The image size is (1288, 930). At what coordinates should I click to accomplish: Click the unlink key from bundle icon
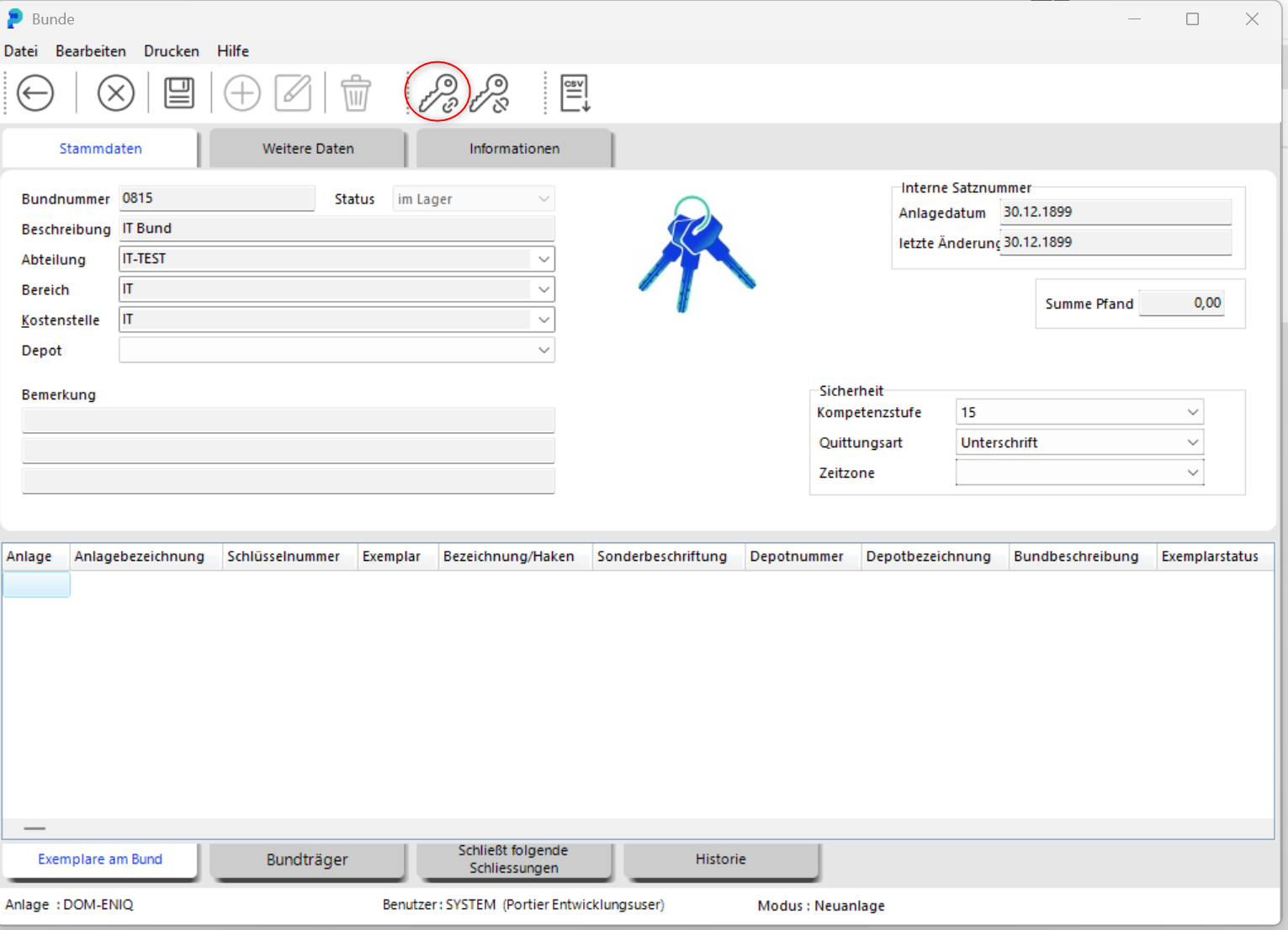(490, 92)
